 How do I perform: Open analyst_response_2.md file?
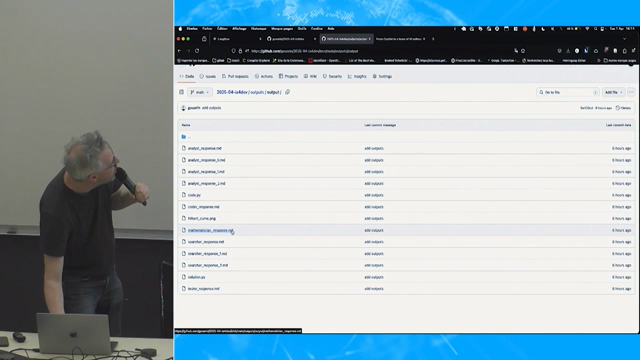tap(206, 184)
